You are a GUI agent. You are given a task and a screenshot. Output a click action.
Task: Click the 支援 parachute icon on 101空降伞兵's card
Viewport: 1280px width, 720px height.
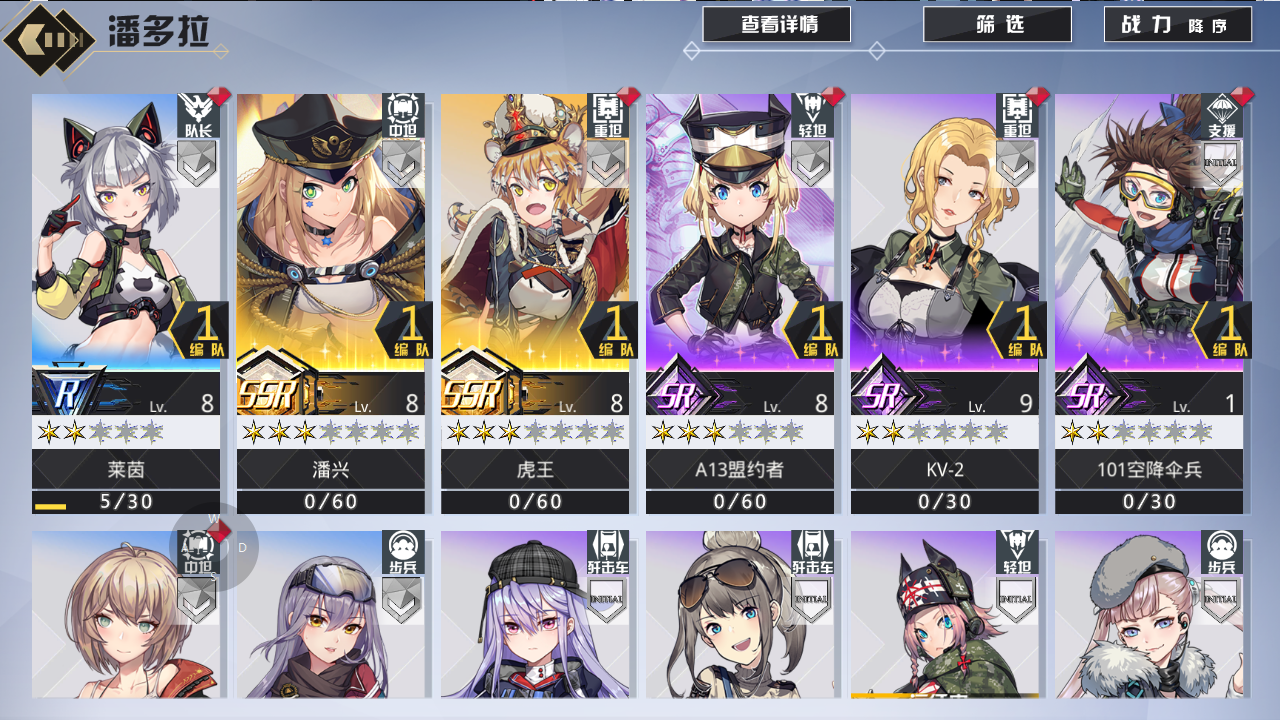pyautogui.click(x=1221, y=115)
